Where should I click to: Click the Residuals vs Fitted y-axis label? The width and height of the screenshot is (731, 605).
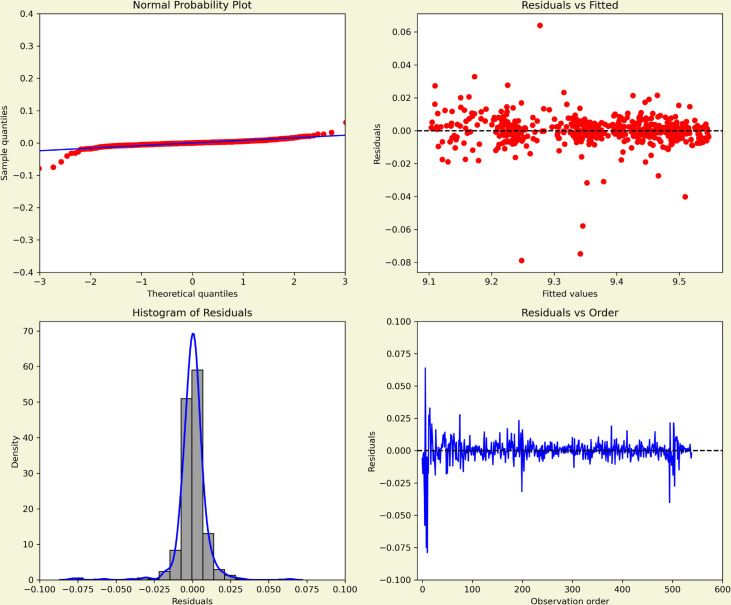(x=377, y=144)
